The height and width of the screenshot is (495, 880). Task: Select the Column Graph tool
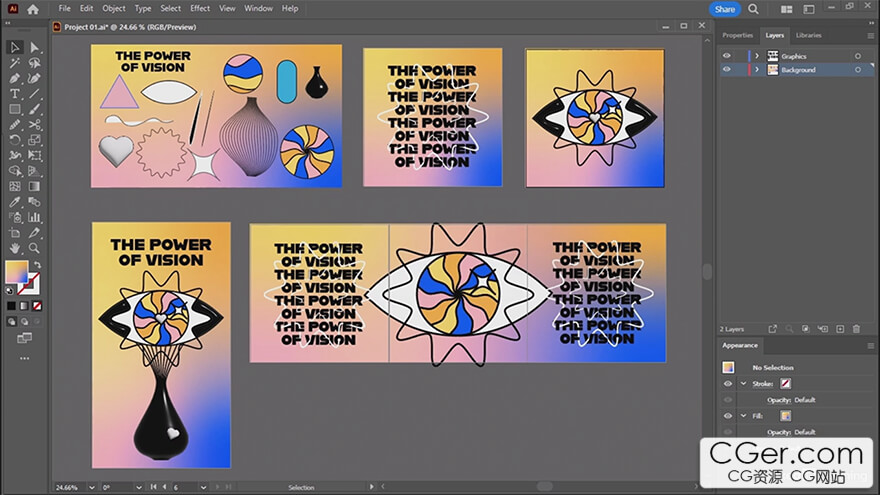pyautogui.click(x=35, y=217)
